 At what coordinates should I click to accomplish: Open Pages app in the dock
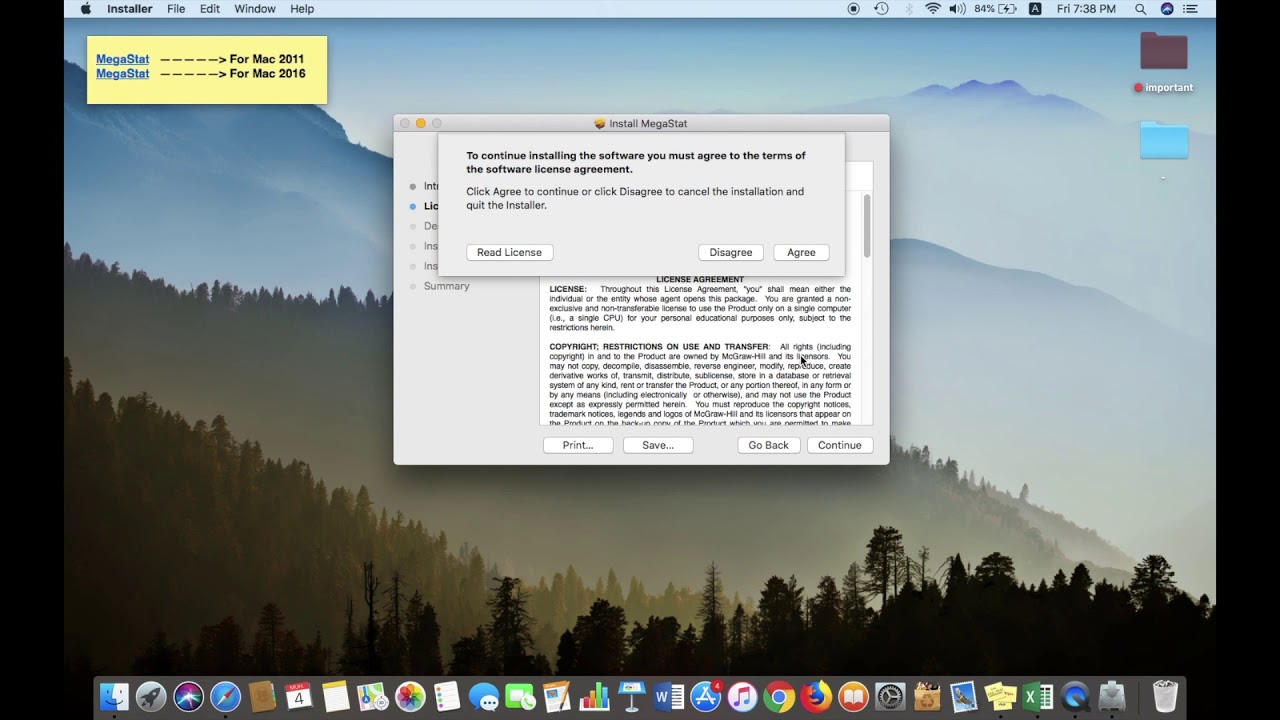point(557,696)
